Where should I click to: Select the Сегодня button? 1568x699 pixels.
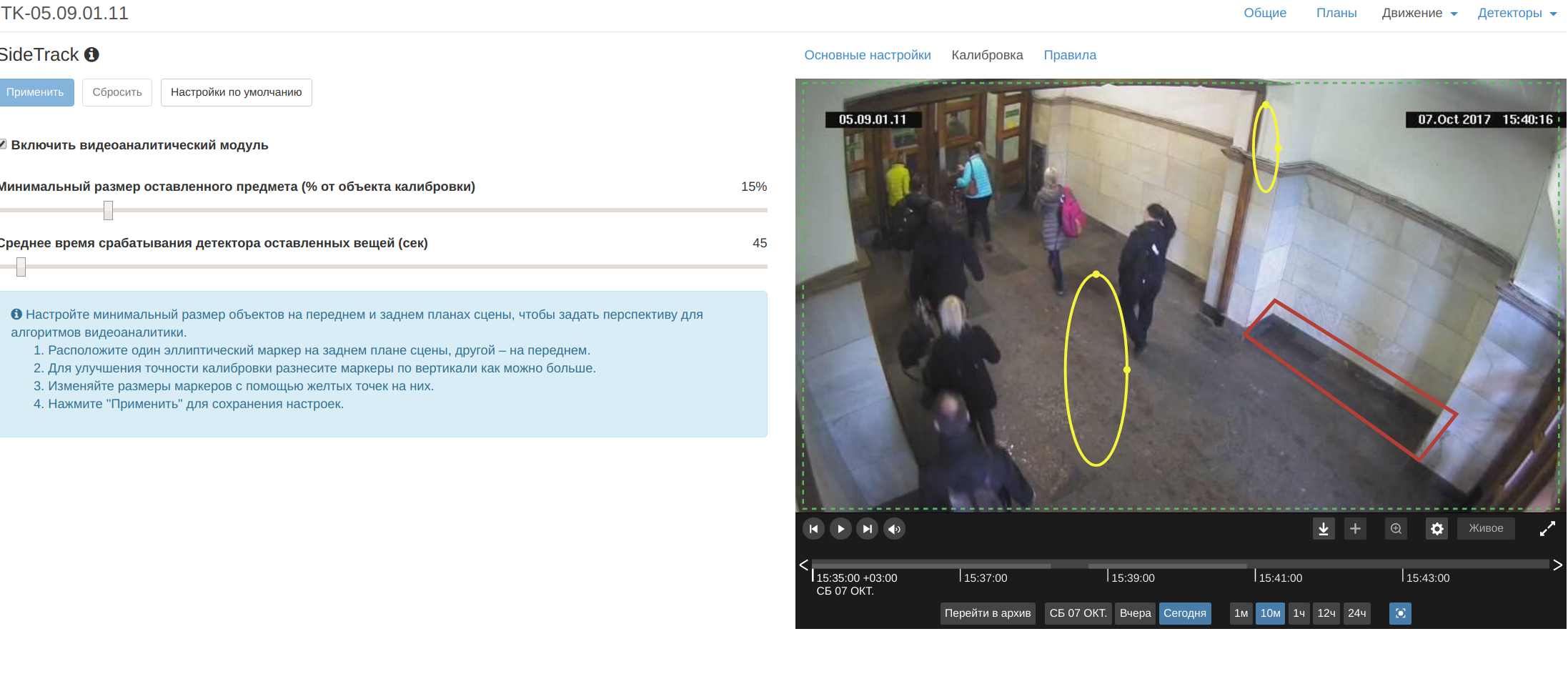pos(1185,613)
